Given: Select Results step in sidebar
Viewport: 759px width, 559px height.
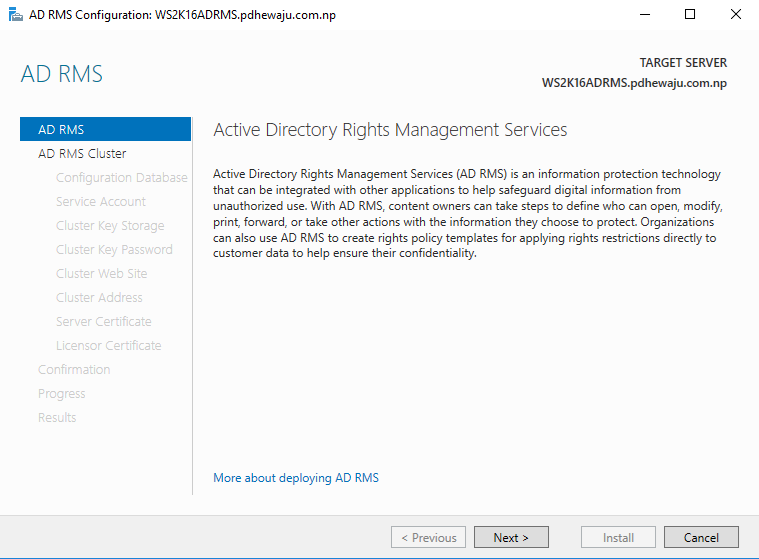Looking at the screenshot, I should point(57,417).
